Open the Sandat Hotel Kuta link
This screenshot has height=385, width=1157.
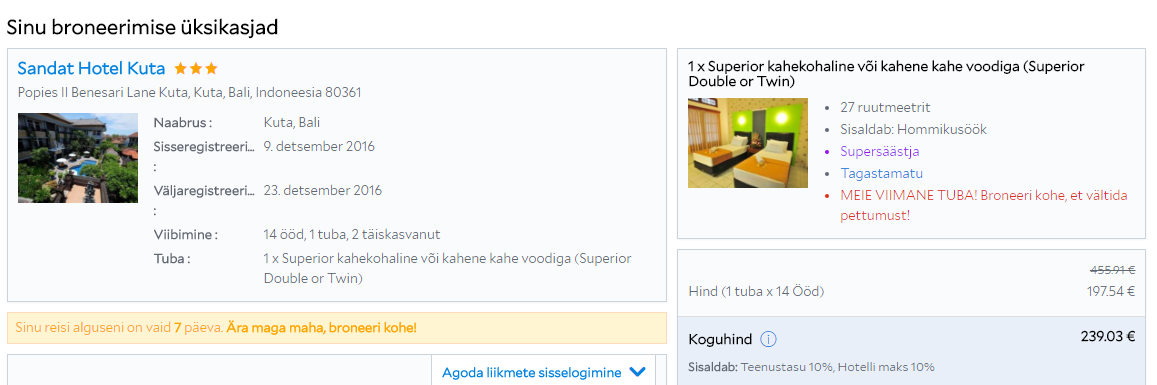pos(91,69)
